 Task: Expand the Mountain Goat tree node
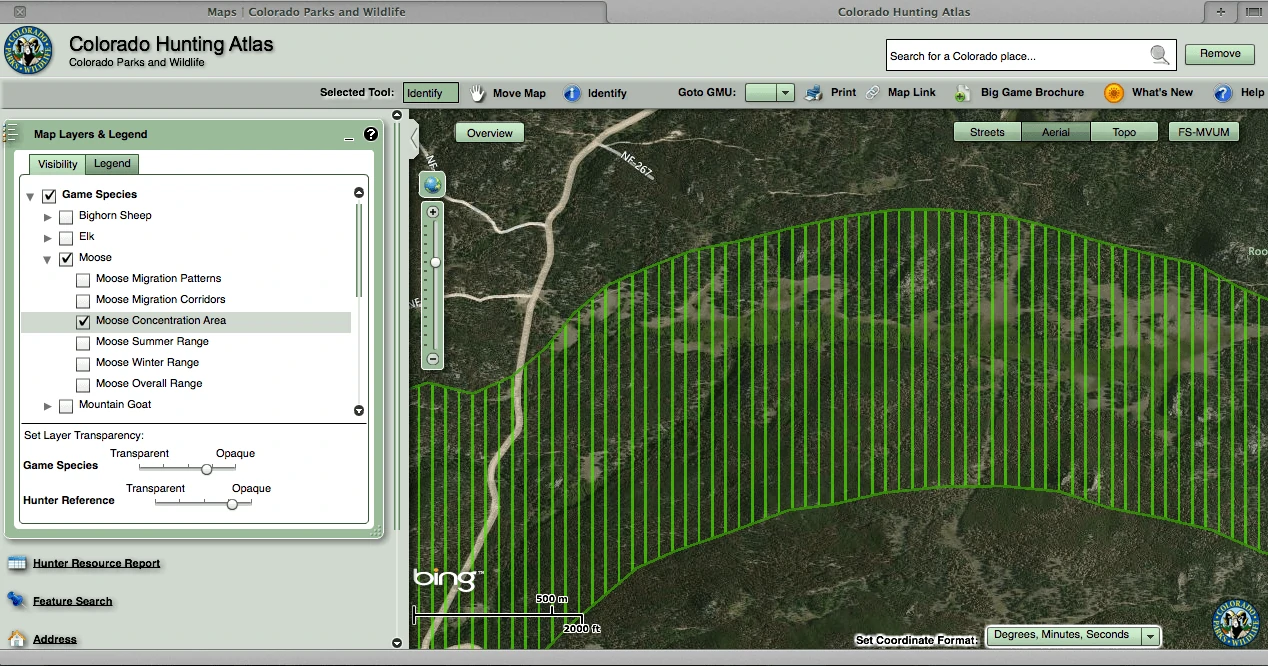coord(47,406)
